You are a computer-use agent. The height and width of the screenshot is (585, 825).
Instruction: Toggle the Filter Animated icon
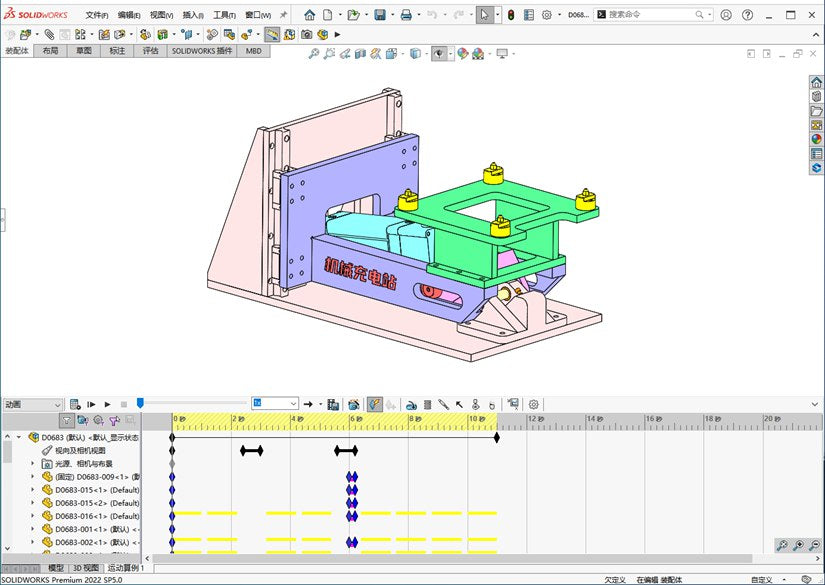(83, 420)
